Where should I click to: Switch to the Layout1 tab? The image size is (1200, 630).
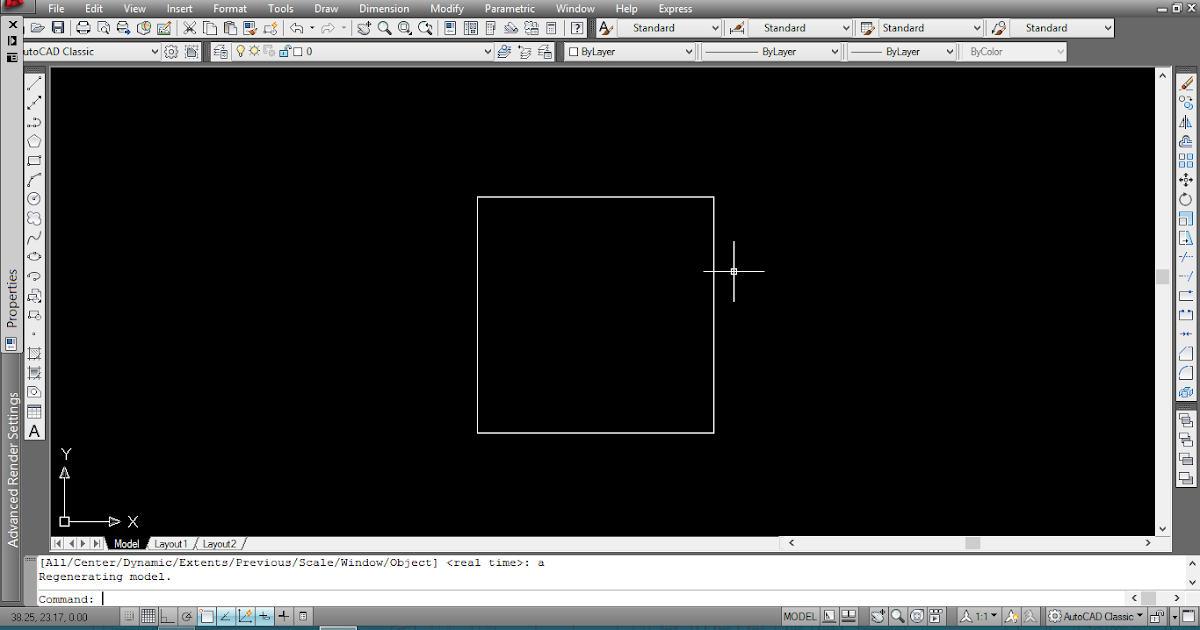[170, 543]
